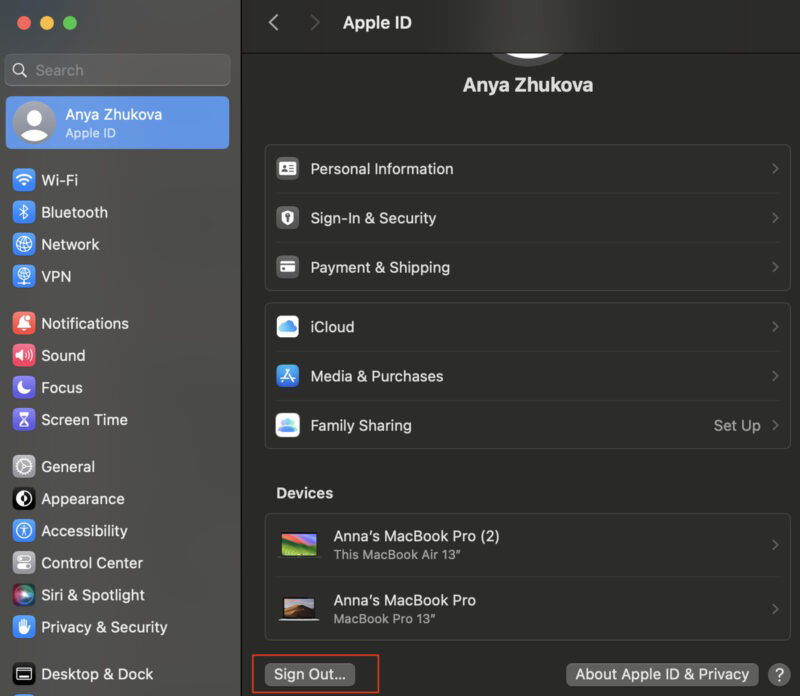Open Media & Purchases row chevron
The image size is (800, 696).
tap(774, 376)
